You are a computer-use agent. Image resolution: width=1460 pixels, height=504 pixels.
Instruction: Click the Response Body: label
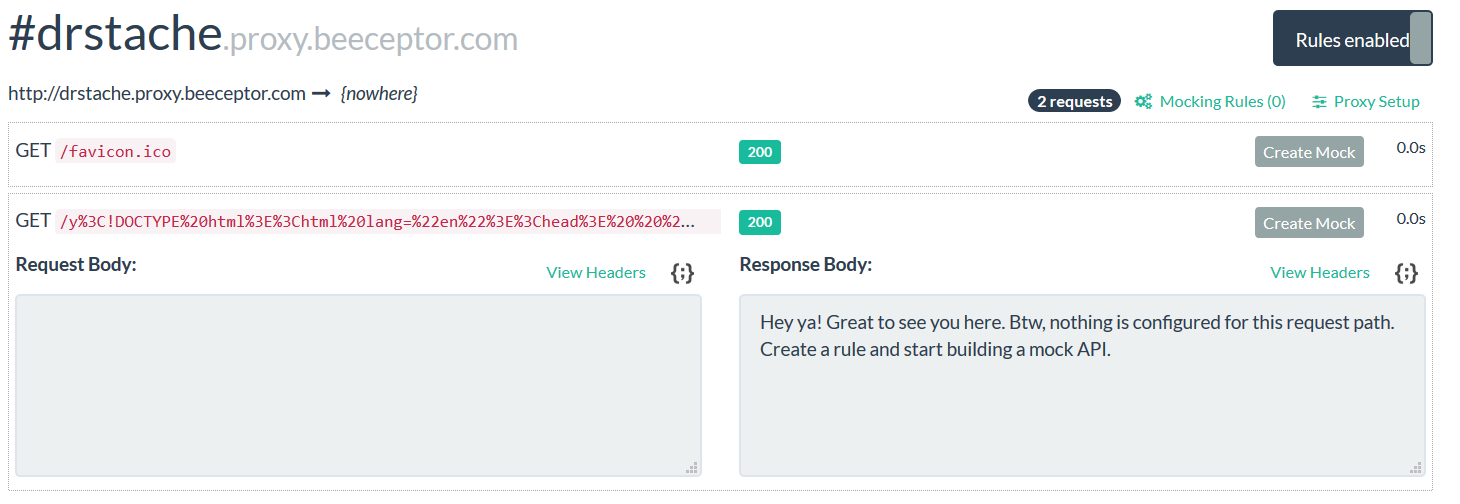[806, 264]
